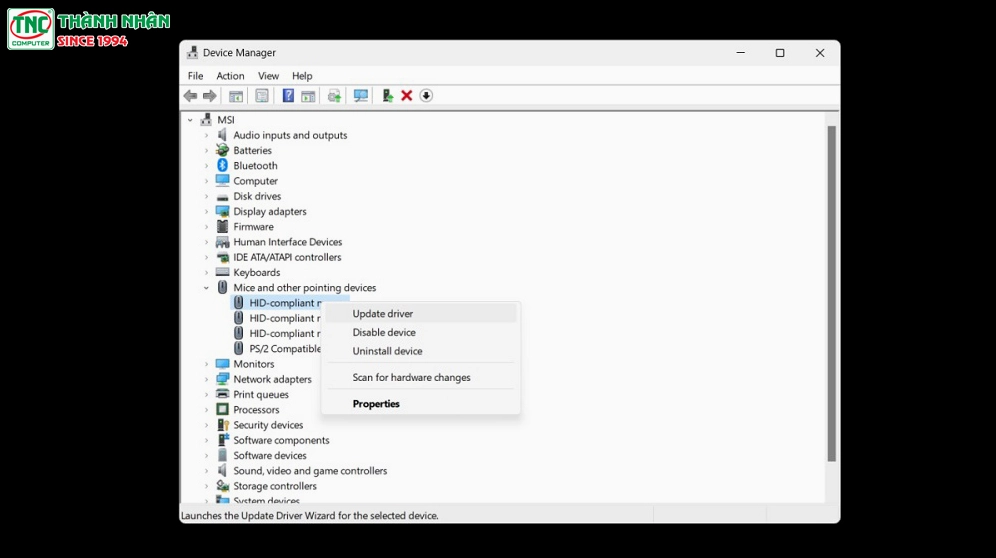The height and width of the screenshot is (558, 996).
Task: Collapse the MSI root node
Action: click(190, 120)
